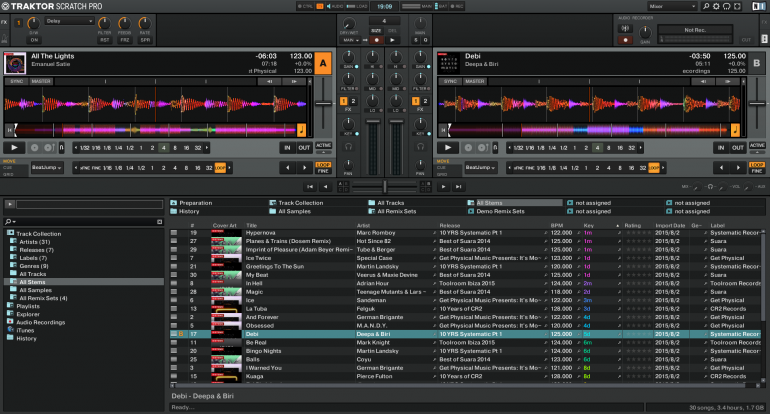Viewport: 770px width, 414px height.
Task: Toggle Deck A mixer headphone cue icon
Action: point(348,146)
